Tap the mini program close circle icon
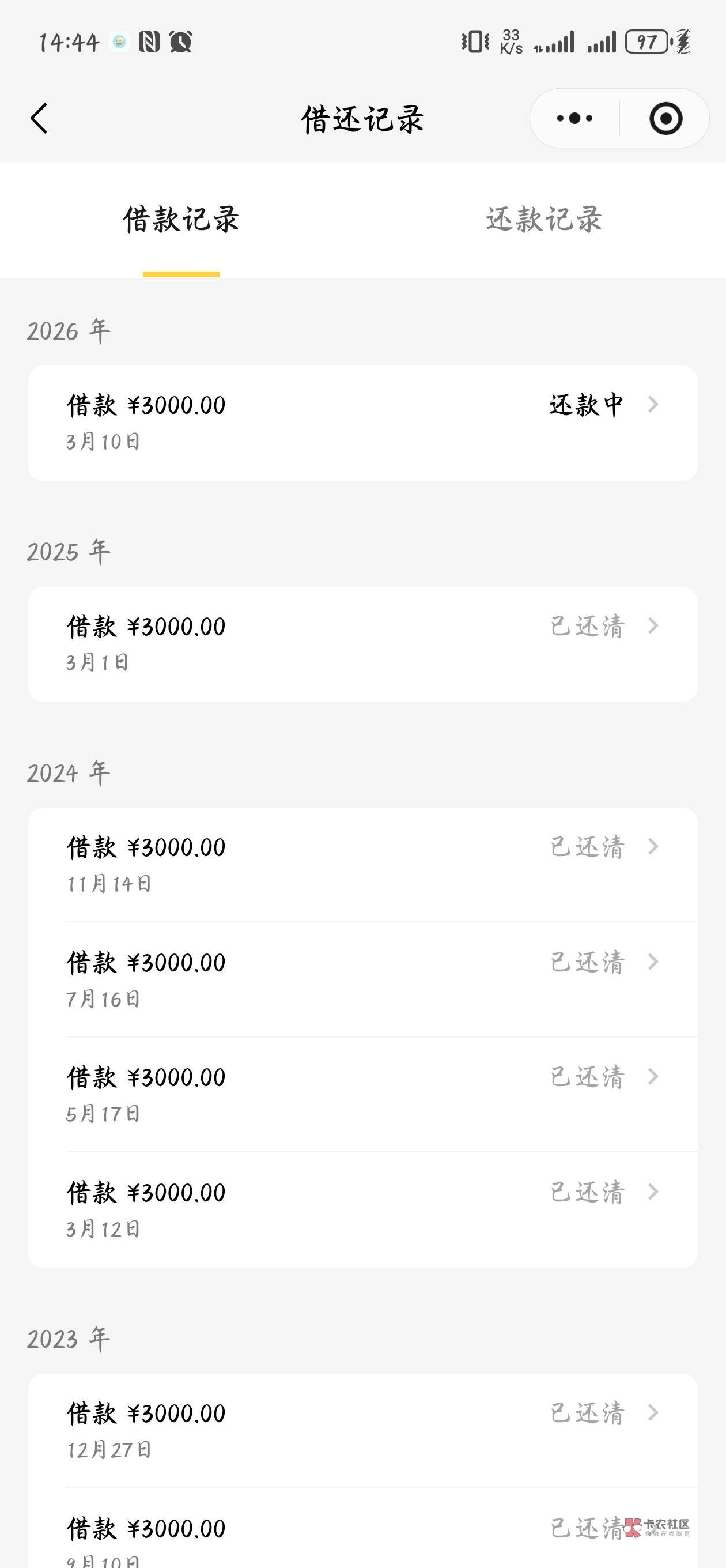Image resolution: width=726 pixels, height=1568 pixels. point(665,118)
